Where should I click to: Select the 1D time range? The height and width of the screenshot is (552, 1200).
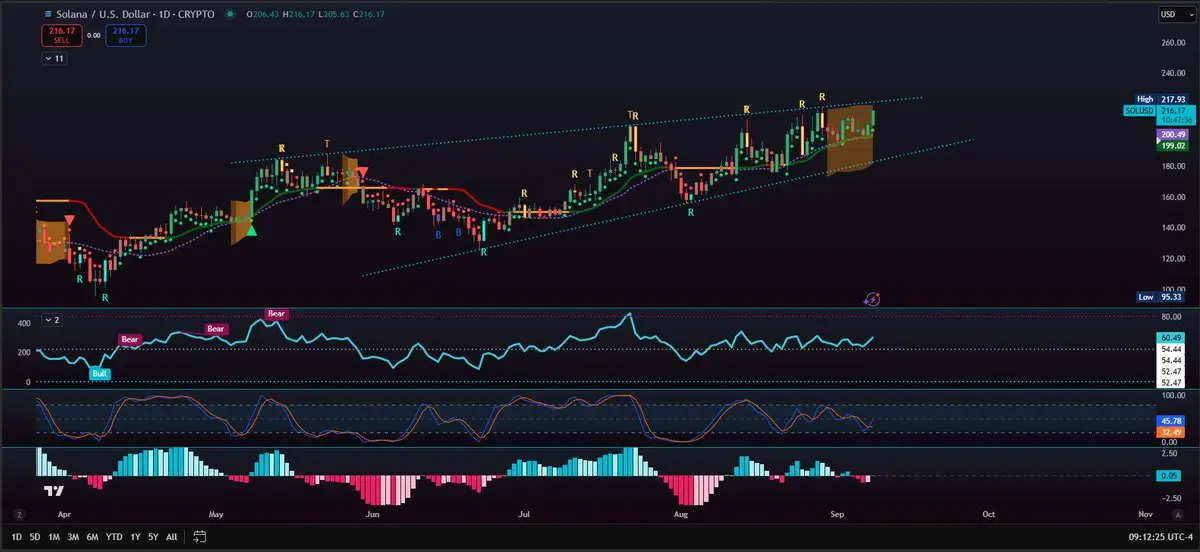coord(17,537)
